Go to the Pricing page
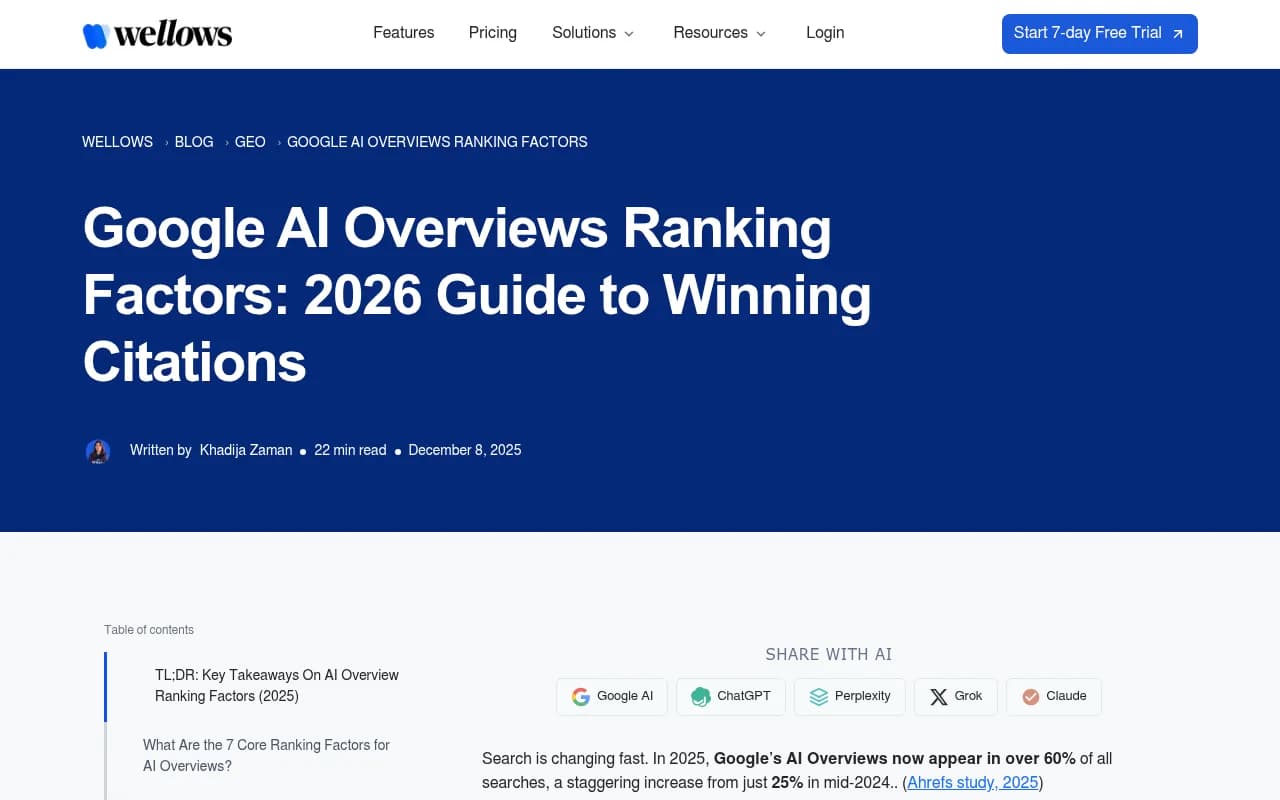The width and height of the screenshot is (1280, 800). coord(493,33)
